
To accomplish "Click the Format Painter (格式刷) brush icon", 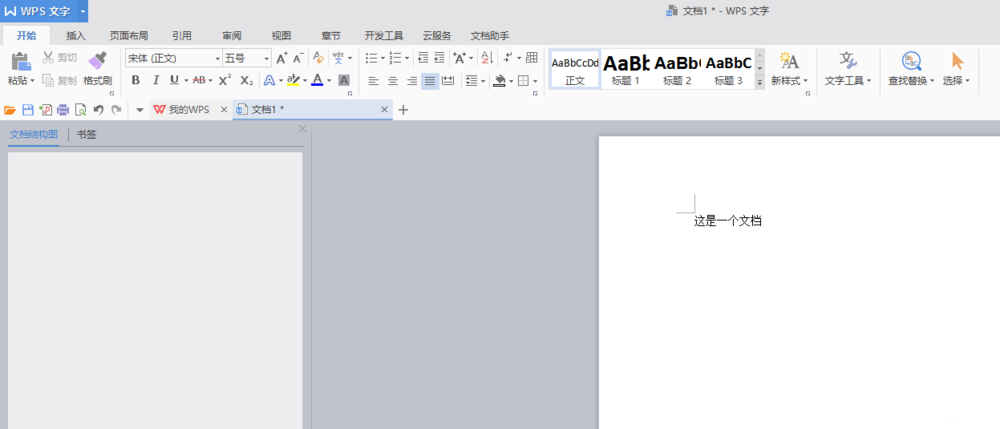I will (97, 61).
